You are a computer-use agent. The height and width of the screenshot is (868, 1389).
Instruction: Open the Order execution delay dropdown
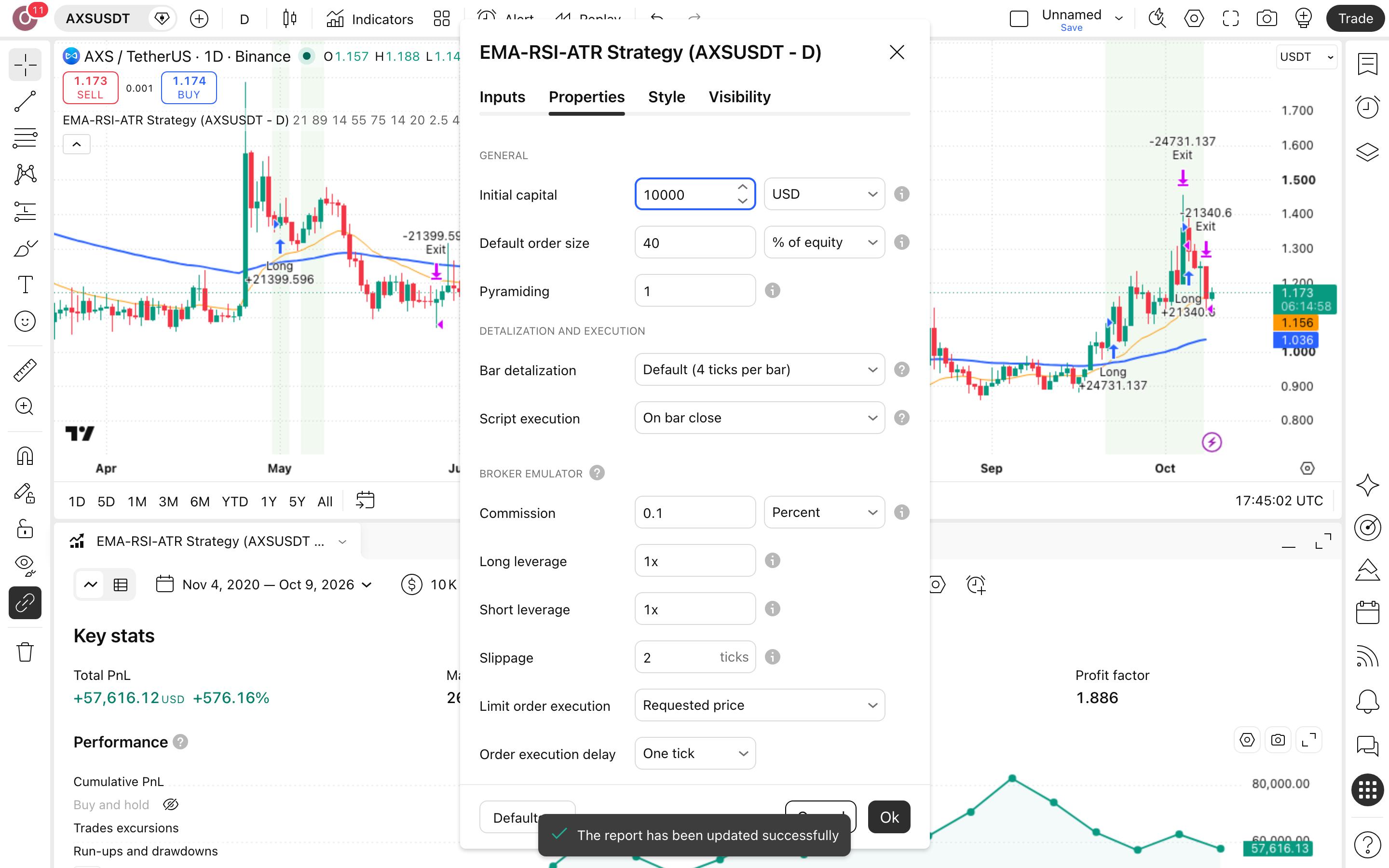coord(695,753)
